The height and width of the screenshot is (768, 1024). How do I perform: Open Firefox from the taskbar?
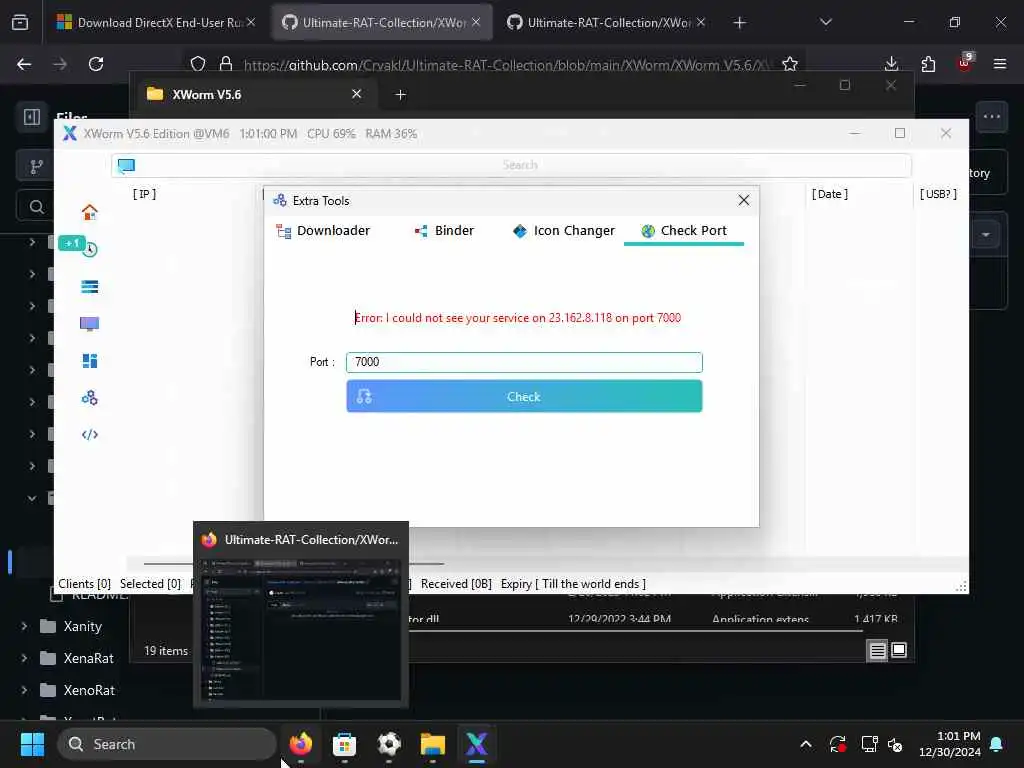(301, 744)
